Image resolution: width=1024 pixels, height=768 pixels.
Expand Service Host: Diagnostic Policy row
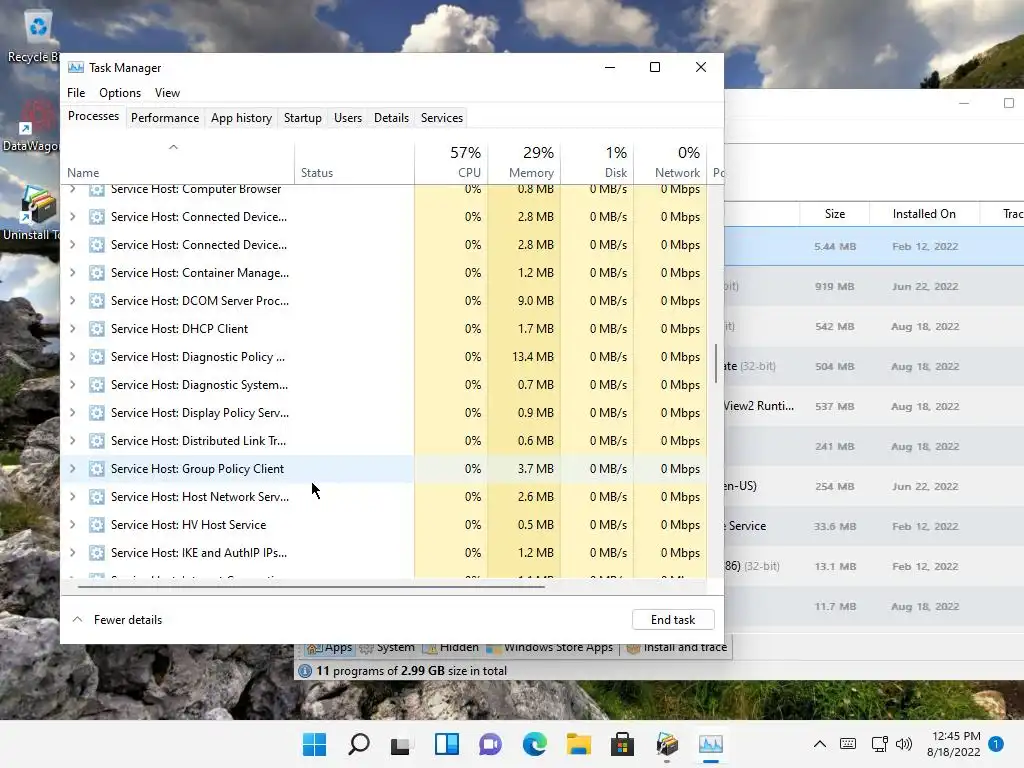pos(72,357)
